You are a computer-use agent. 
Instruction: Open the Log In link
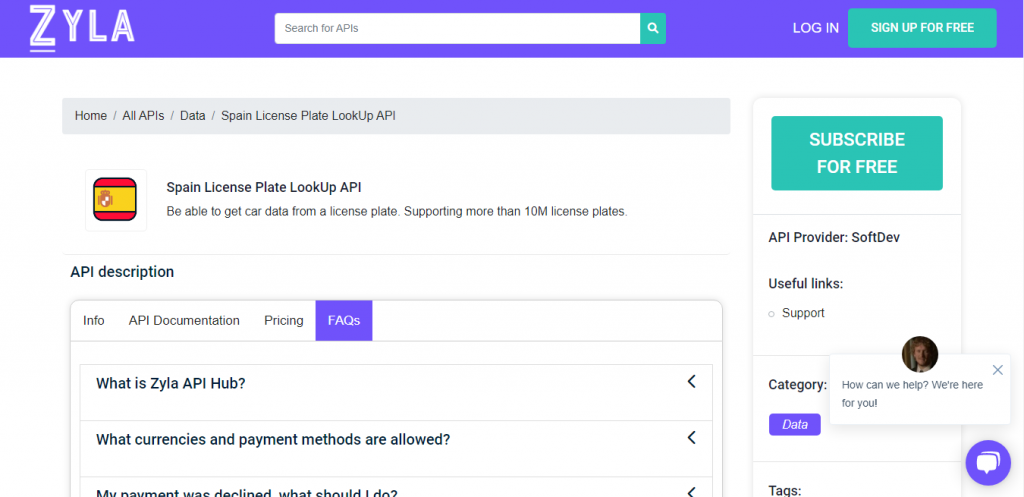pos(816,28)
